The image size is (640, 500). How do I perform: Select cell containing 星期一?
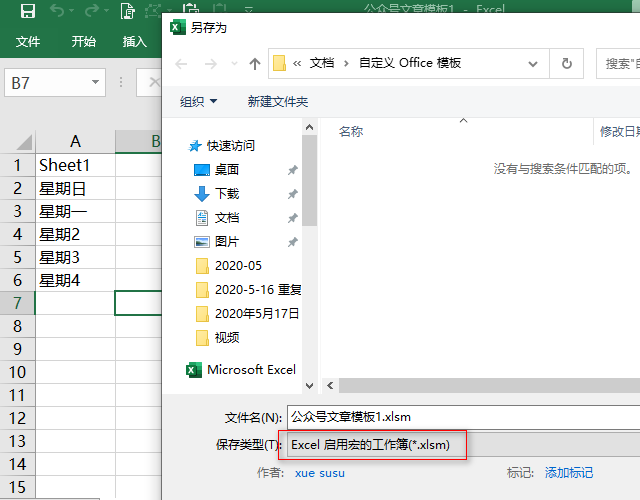[x=75, y=211]
